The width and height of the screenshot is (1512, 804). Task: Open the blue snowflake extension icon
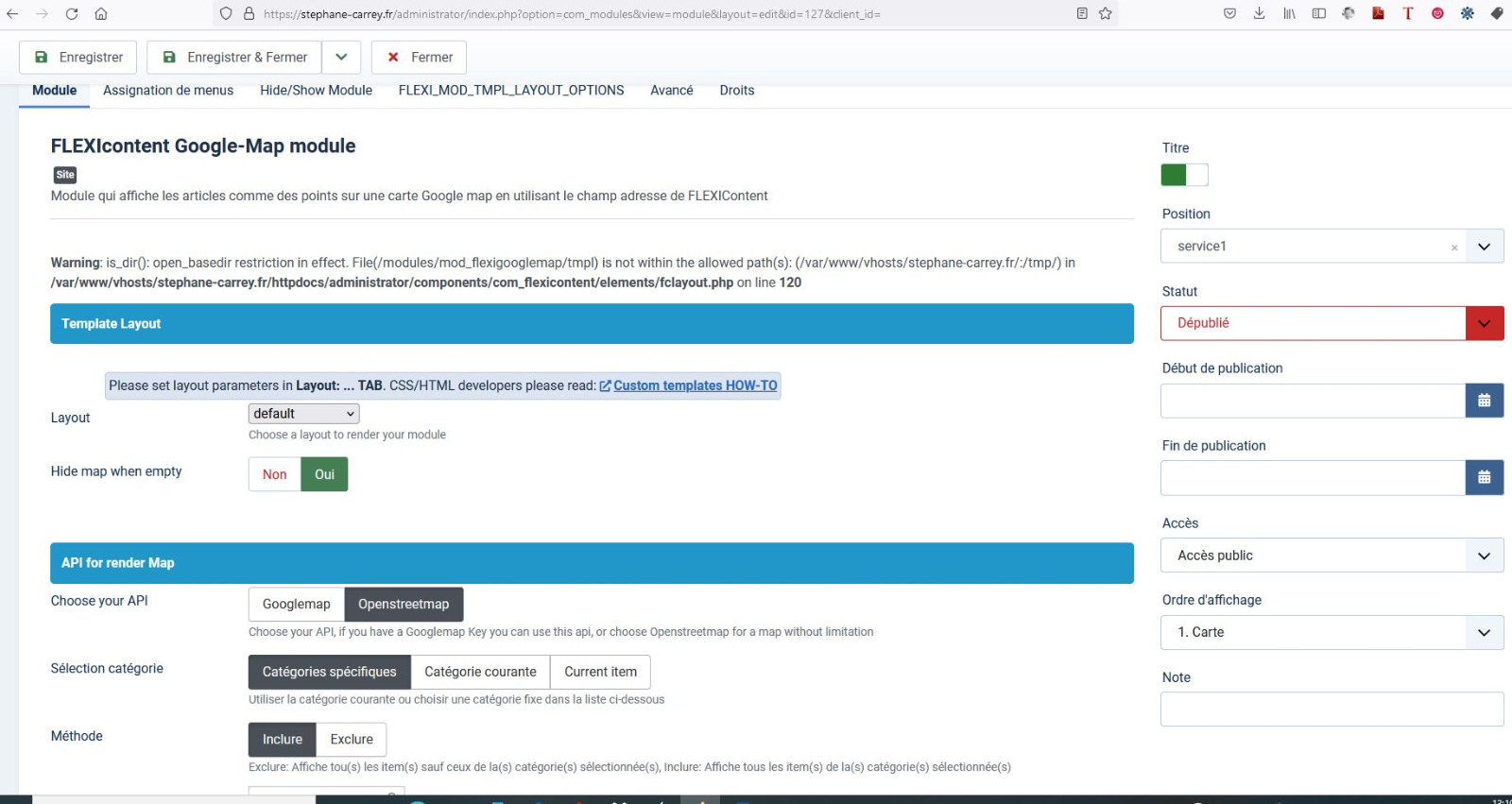(1467, 14)
